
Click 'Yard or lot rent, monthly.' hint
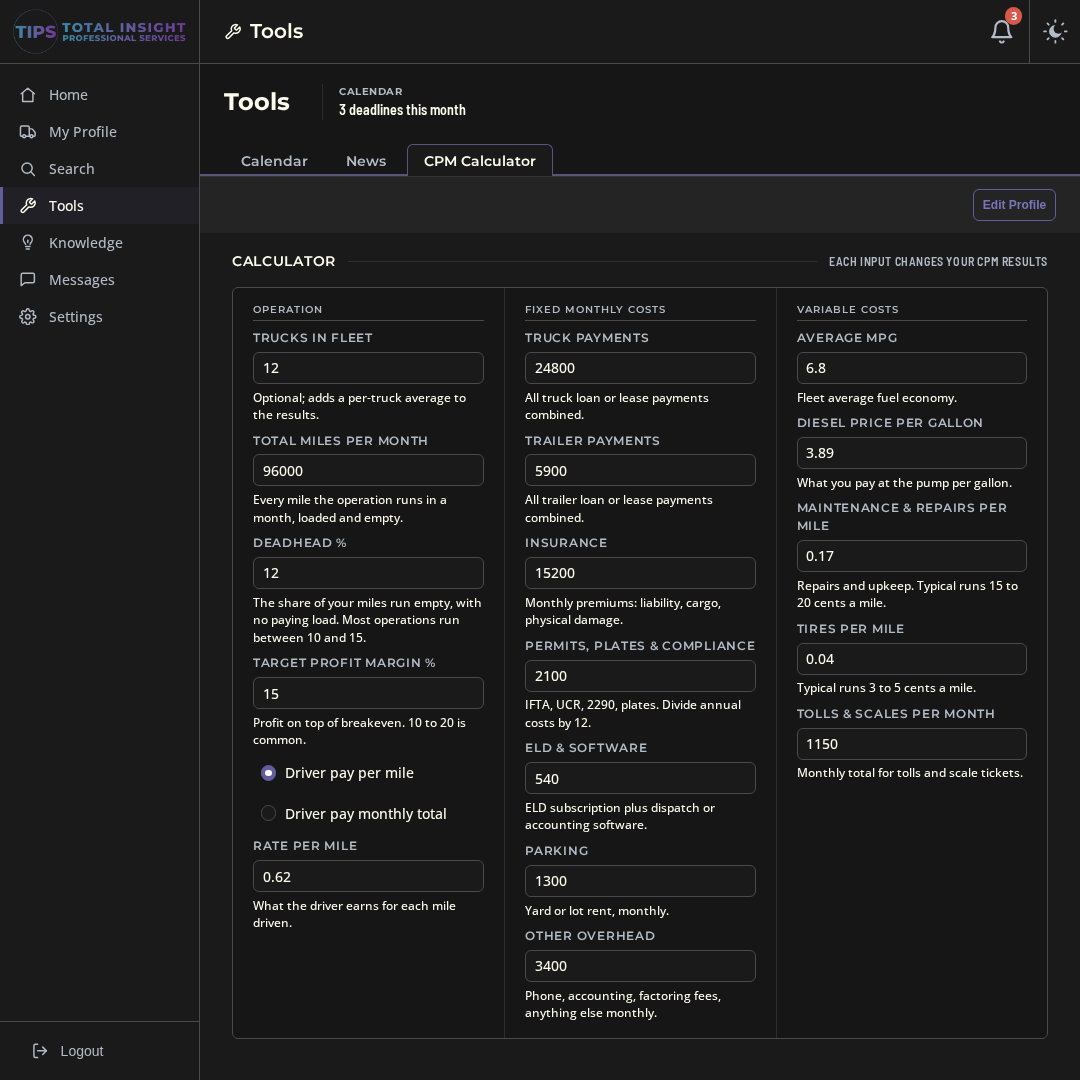pos(596,911)
